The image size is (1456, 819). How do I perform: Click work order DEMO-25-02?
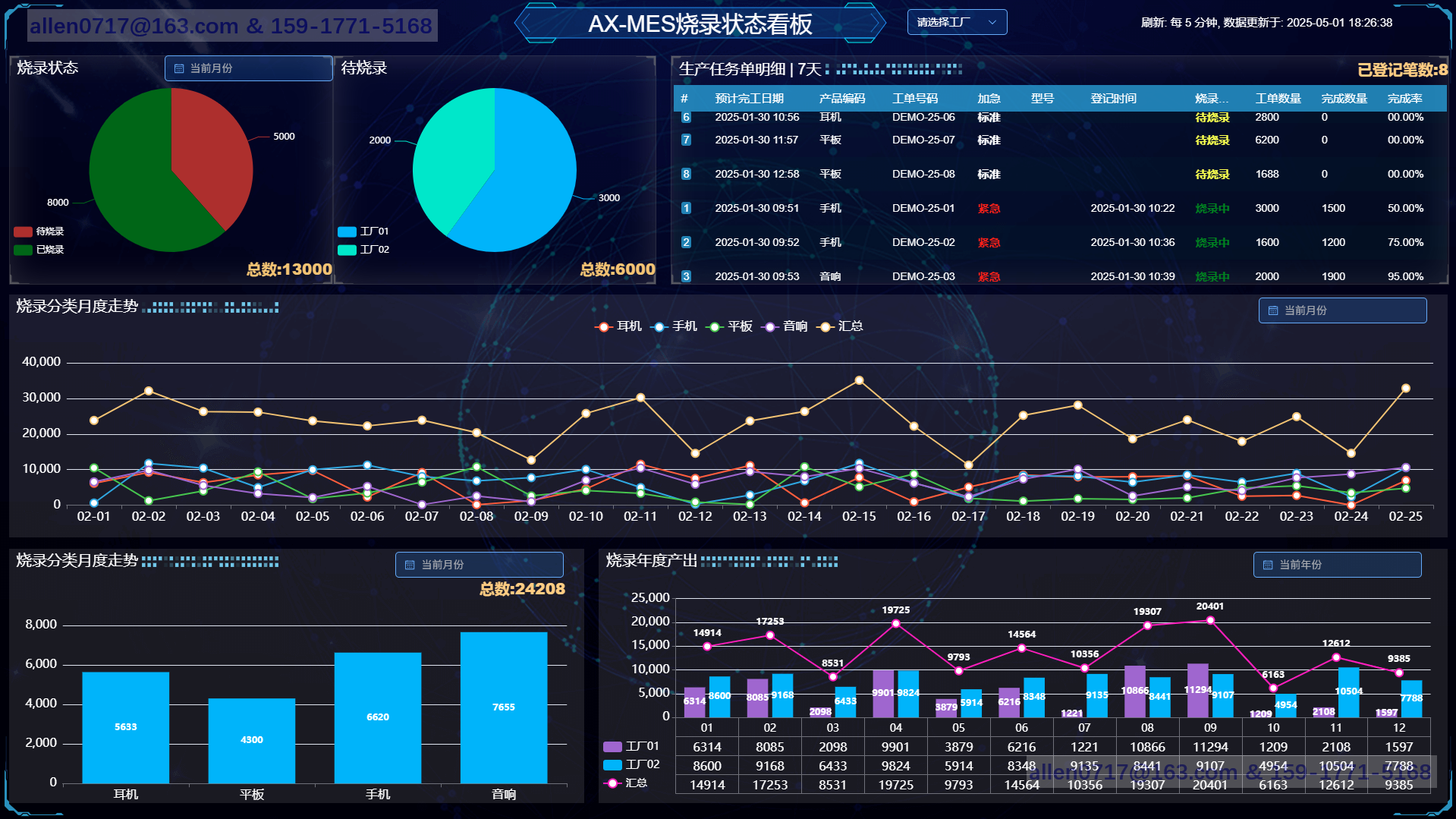click(923, 242)
